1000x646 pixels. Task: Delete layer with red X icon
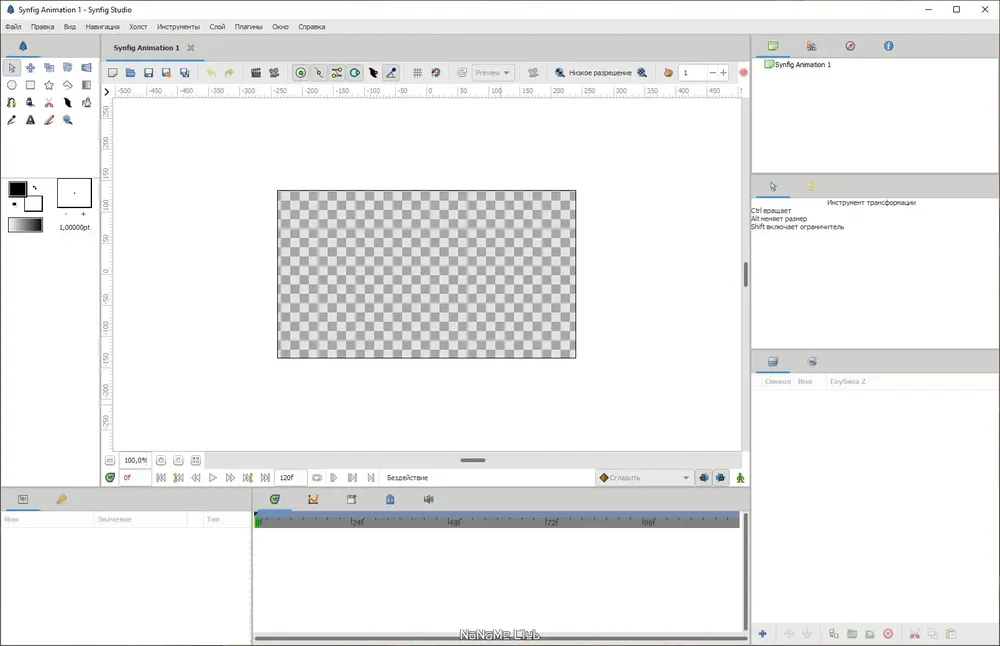click(x=888, y=633)
